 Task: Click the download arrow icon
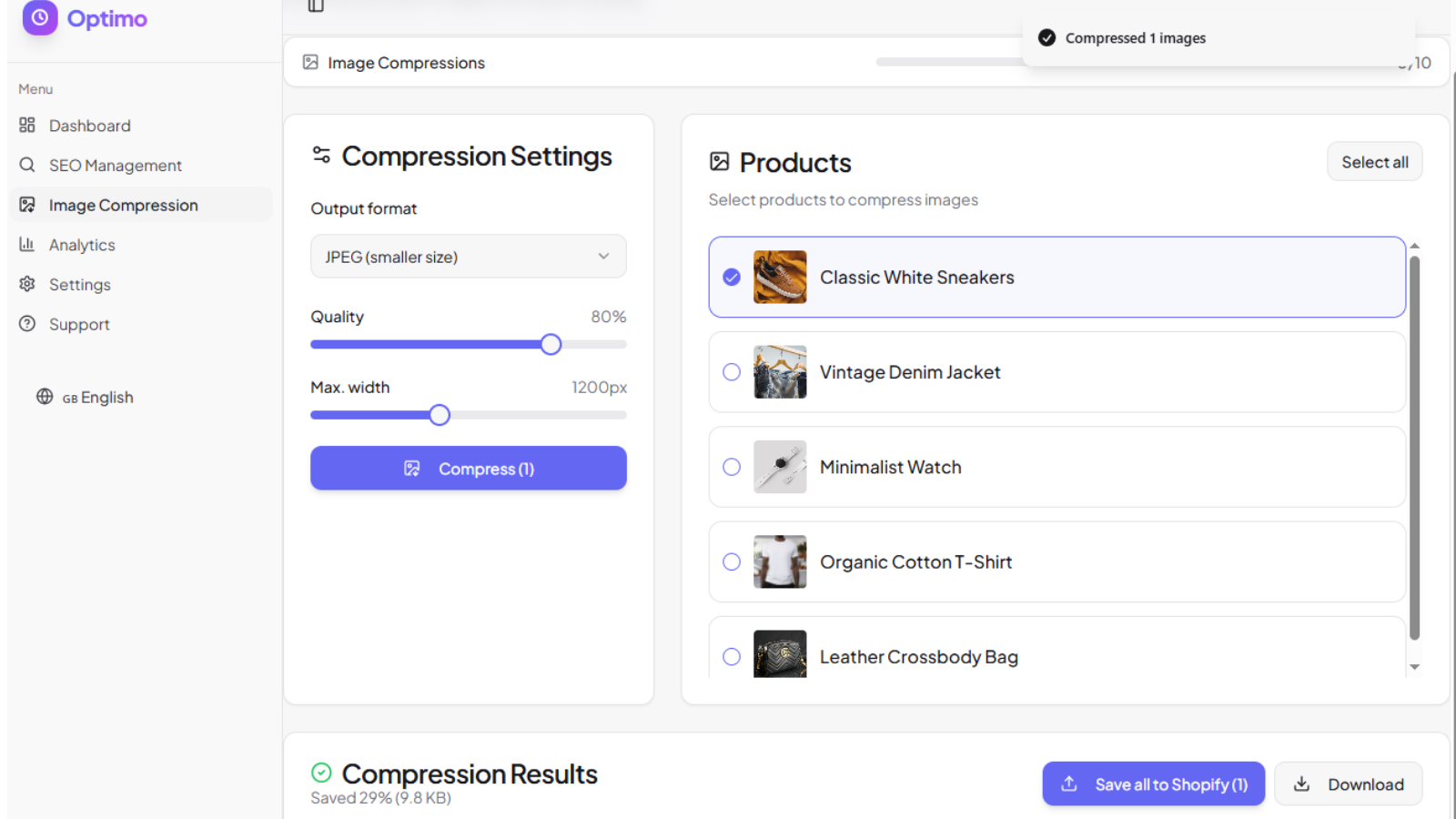tap(1302, 784)
